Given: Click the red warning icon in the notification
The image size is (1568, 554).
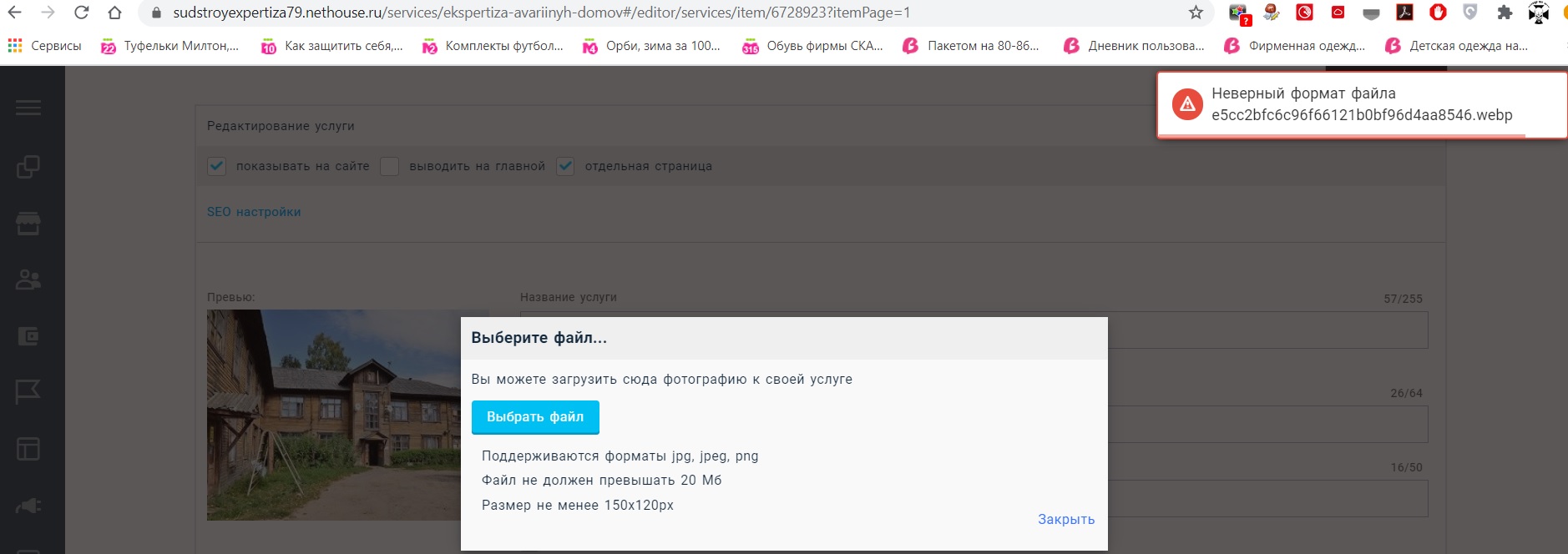Looking at the screenshot, I should 1187,104.
